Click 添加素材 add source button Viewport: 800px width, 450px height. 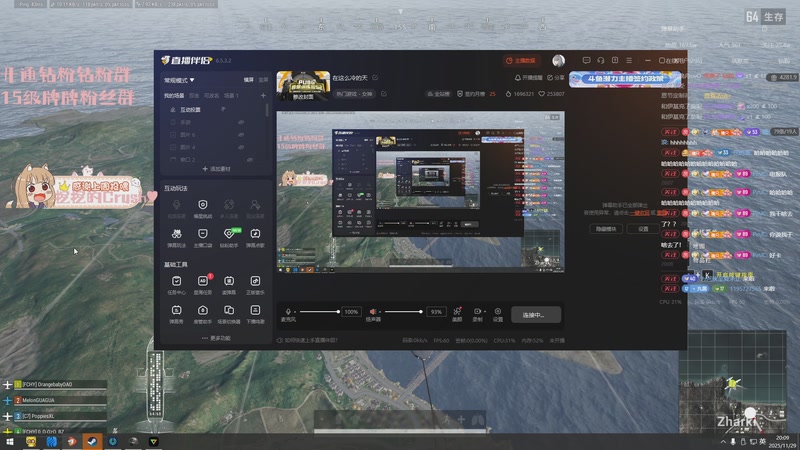[216, 169]
